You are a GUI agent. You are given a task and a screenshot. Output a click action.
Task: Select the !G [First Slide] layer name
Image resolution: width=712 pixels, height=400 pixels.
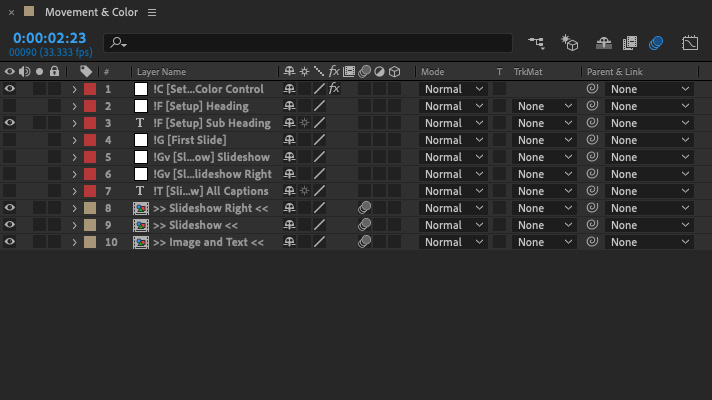[x=190, y=140]
